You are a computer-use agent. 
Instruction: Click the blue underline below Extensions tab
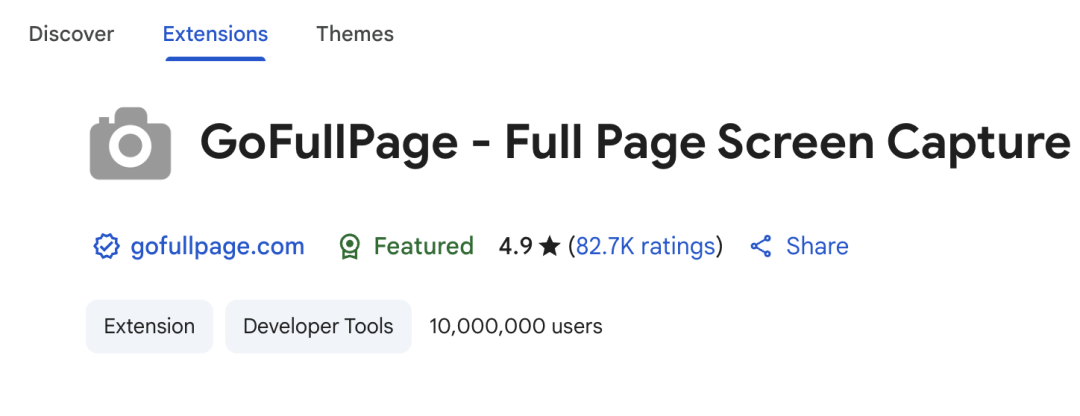click(x=215, y=58)
